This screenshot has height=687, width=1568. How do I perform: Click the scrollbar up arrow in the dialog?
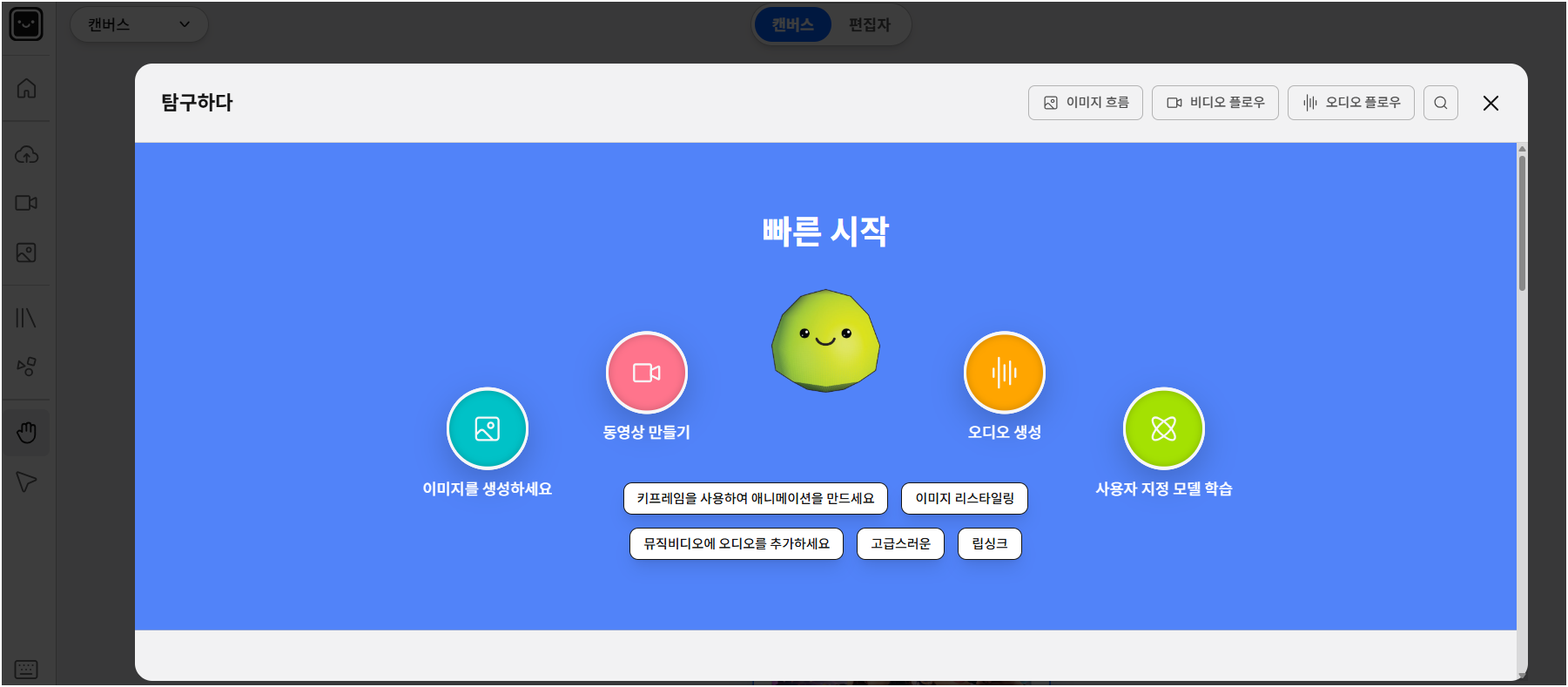1522,149
